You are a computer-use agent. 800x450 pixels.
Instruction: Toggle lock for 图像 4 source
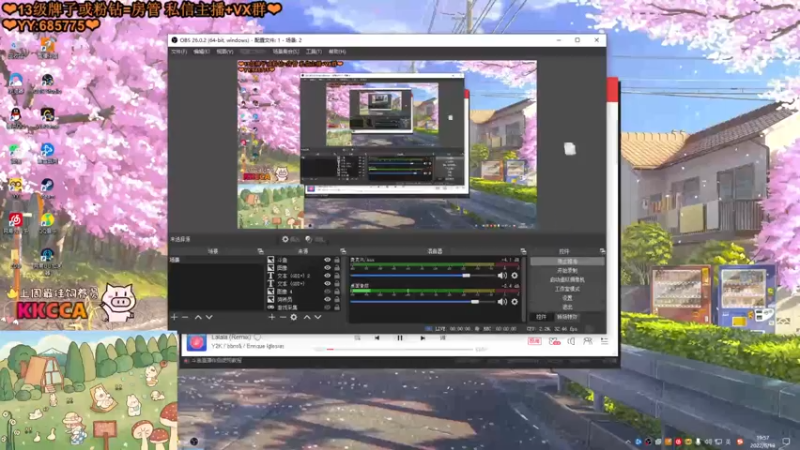coord(337,291)
